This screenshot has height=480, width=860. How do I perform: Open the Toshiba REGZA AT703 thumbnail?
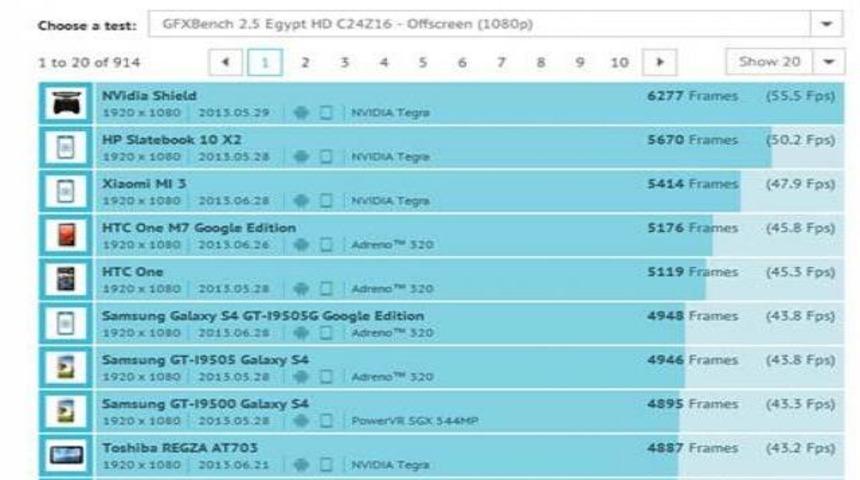tap(66, 455)
